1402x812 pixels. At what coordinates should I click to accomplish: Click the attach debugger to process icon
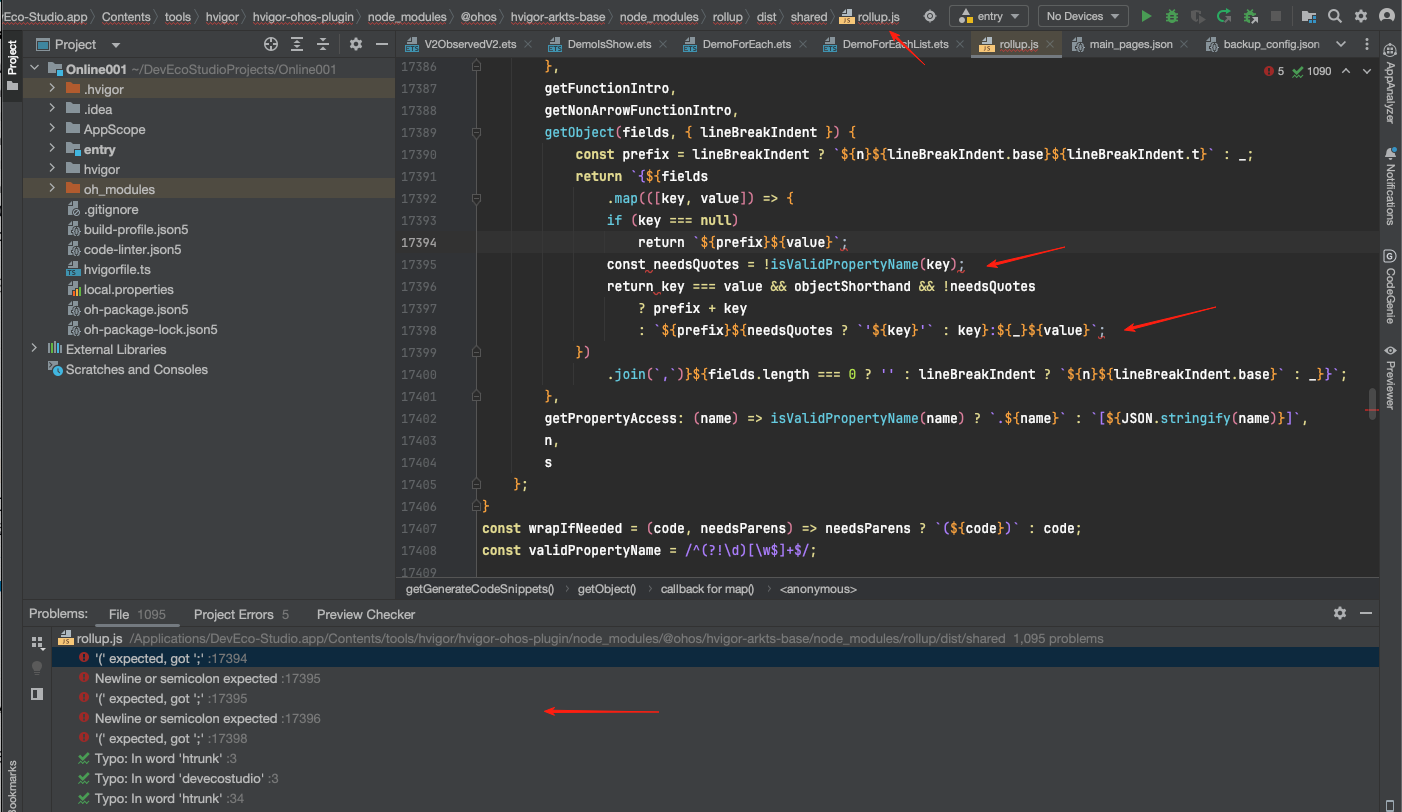point(1249,16)
